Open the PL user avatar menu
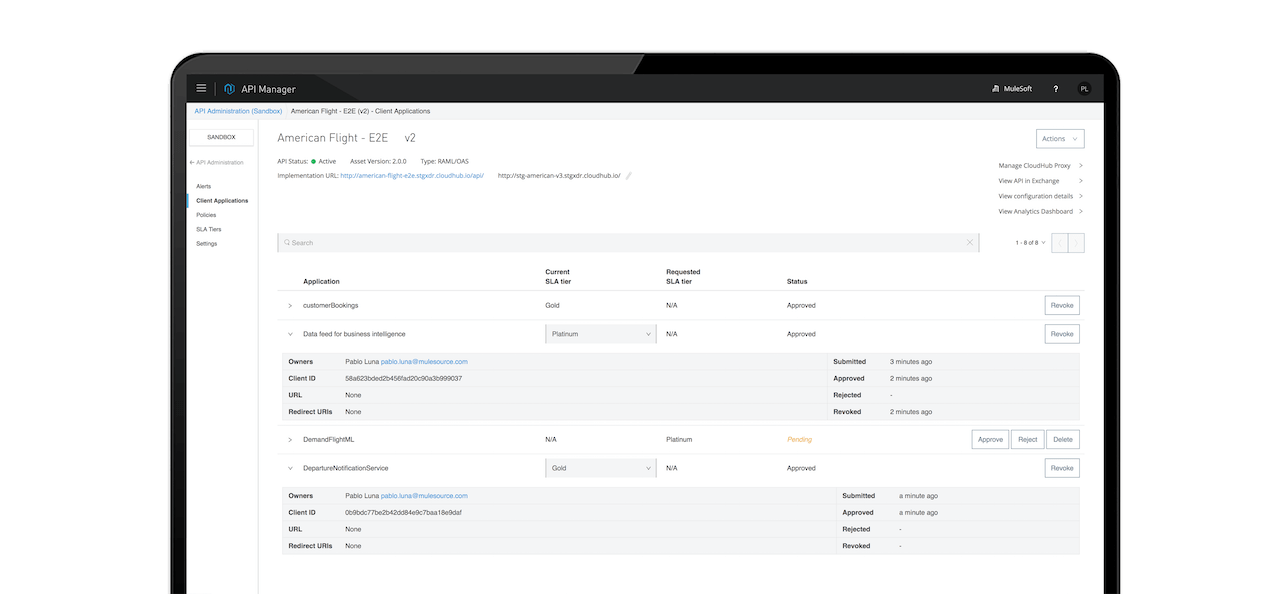 click(x=1084, y=89)
